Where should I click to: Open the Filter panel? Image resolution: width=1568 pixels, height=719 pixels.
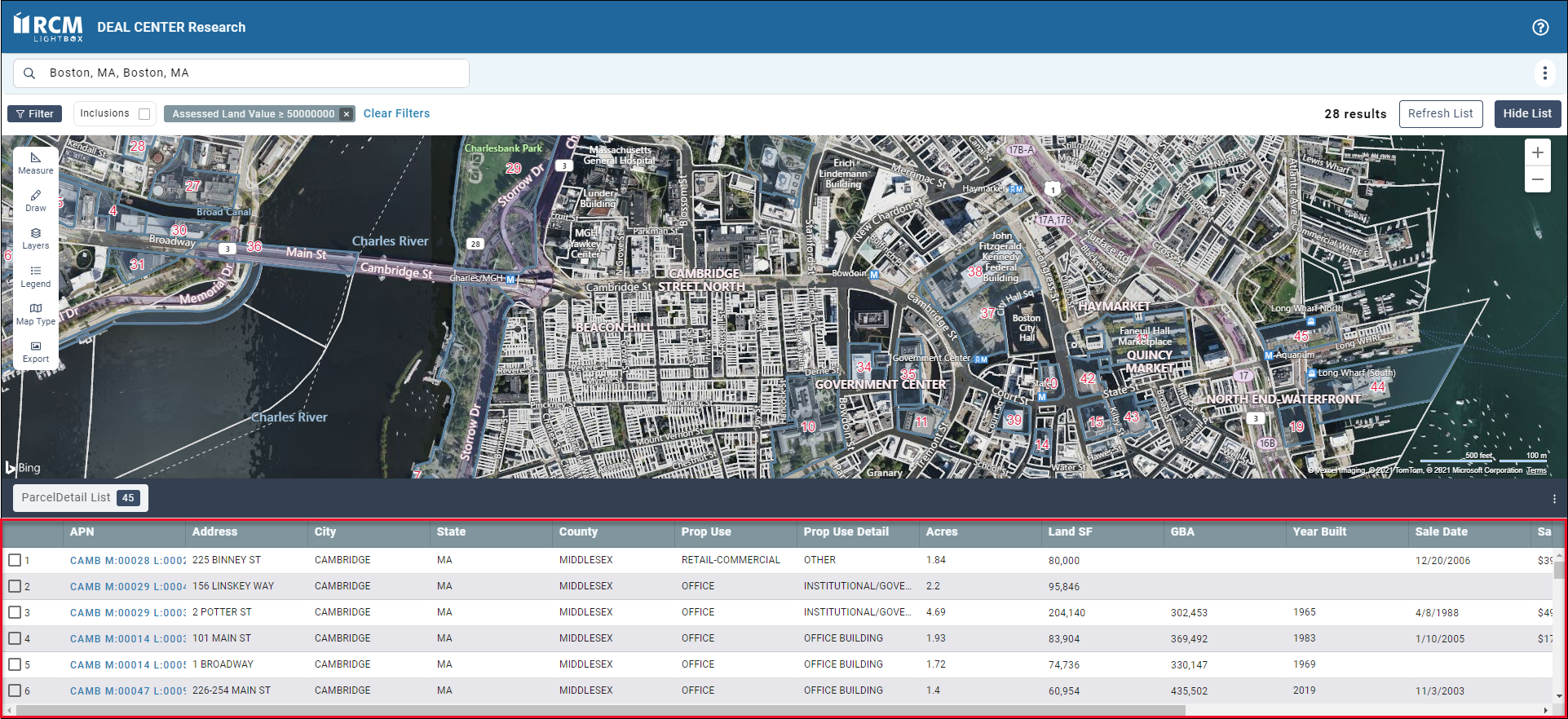(34, 114)
